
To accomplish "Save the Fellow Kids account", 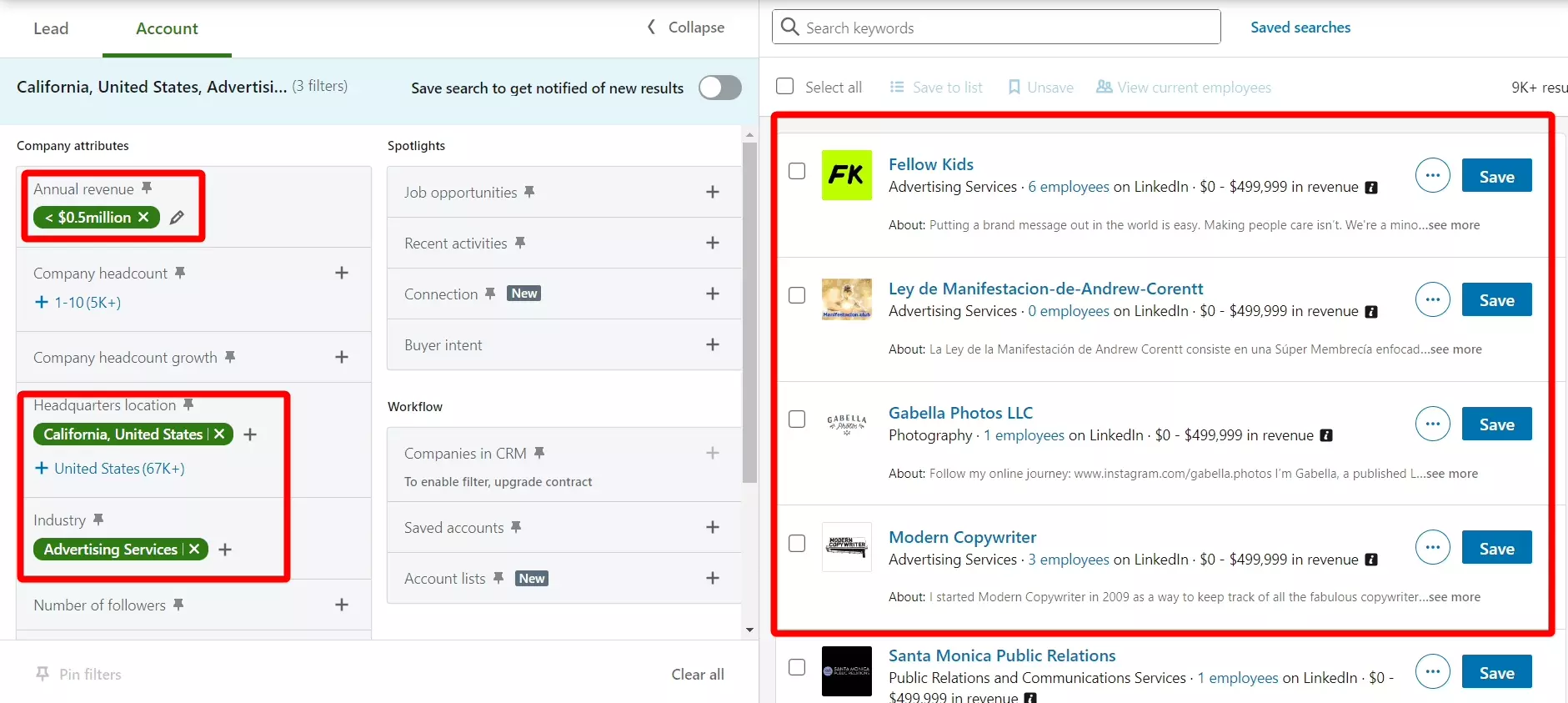I will (x=1497, y=176).
